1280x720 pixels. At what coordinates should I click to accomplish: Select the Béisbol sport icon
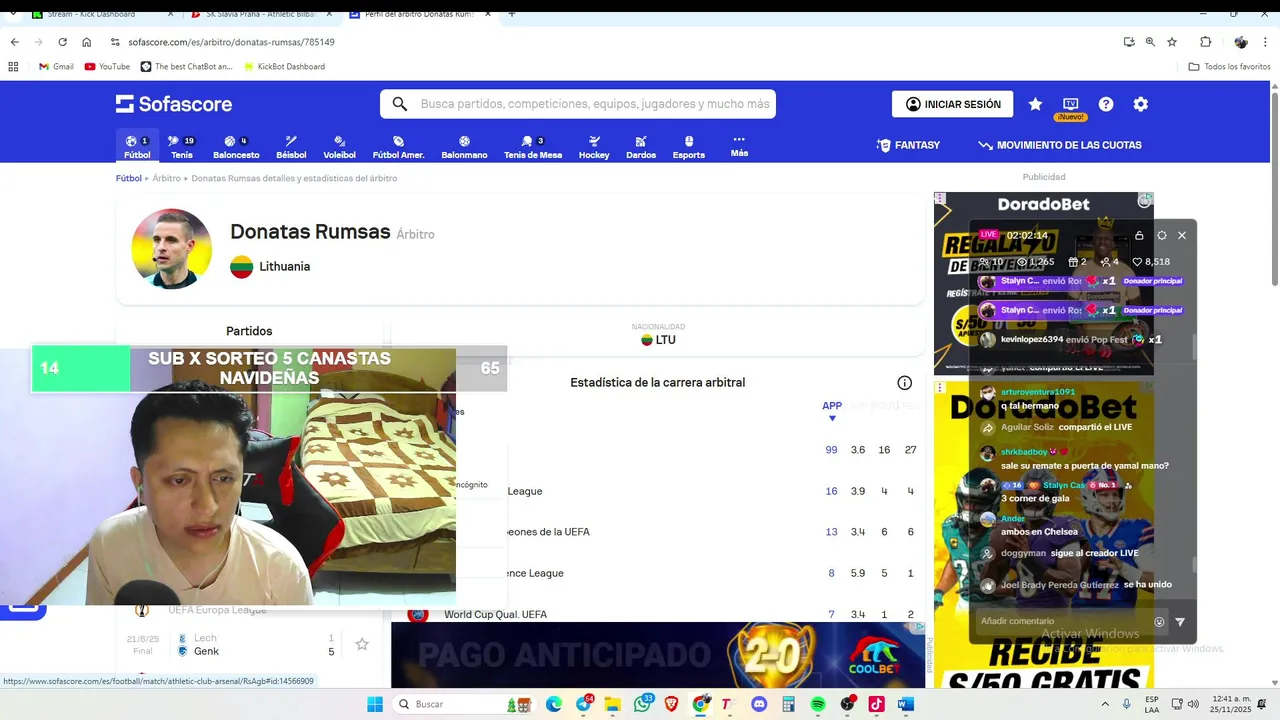(291, 147)
